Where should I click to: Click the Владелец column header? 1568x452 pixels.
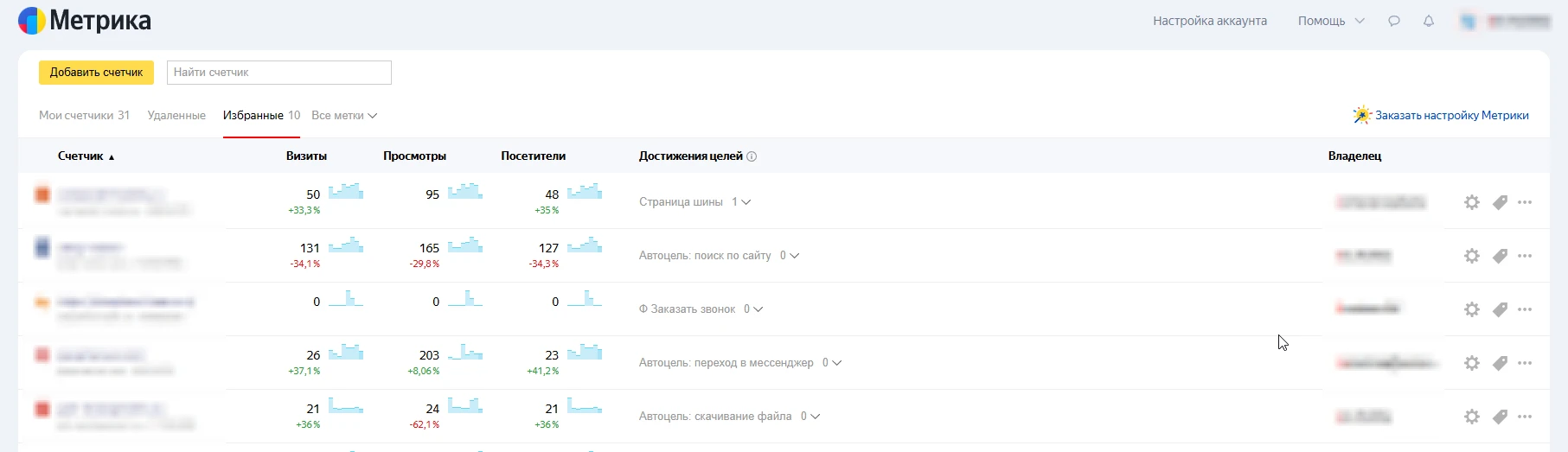(x=1354, y=156)
